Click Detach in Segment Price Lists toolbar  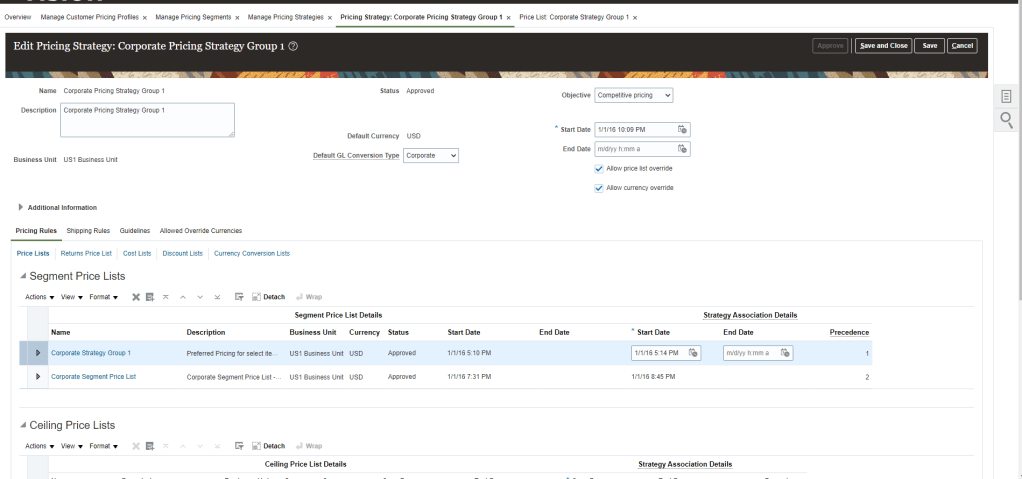point(268,297)
